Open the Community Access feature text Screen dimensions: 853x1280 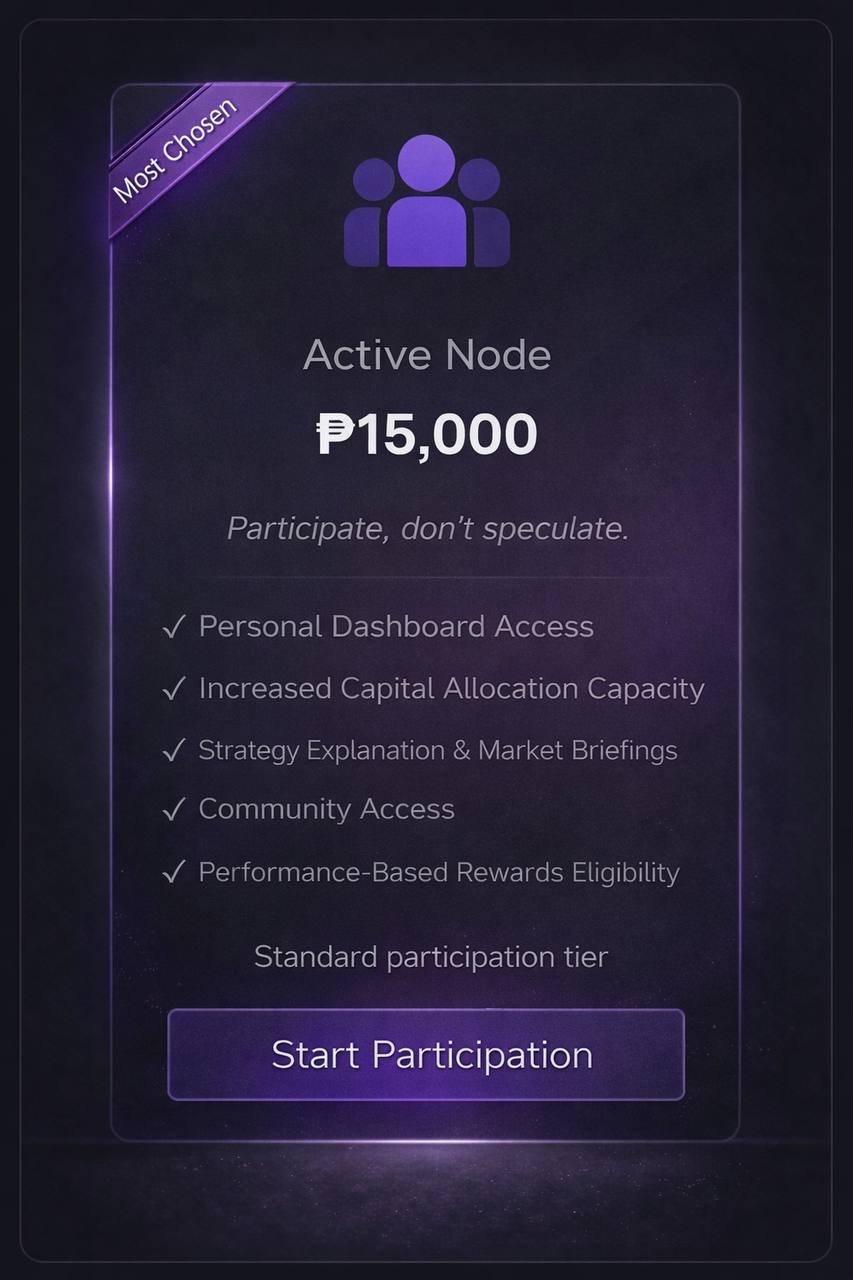(x=326, y=809)
